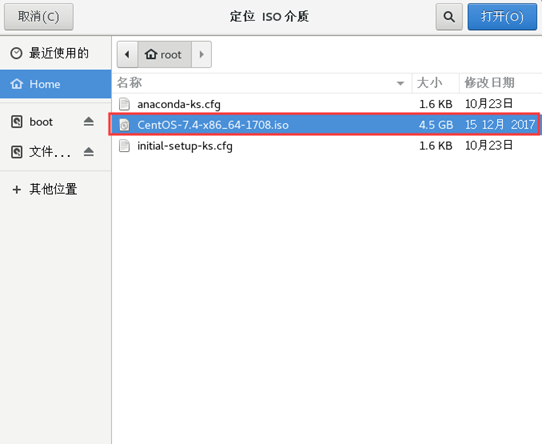Click the CentOS ISO file icon
This screenshot has width=542, height=444.
point(124,125)
